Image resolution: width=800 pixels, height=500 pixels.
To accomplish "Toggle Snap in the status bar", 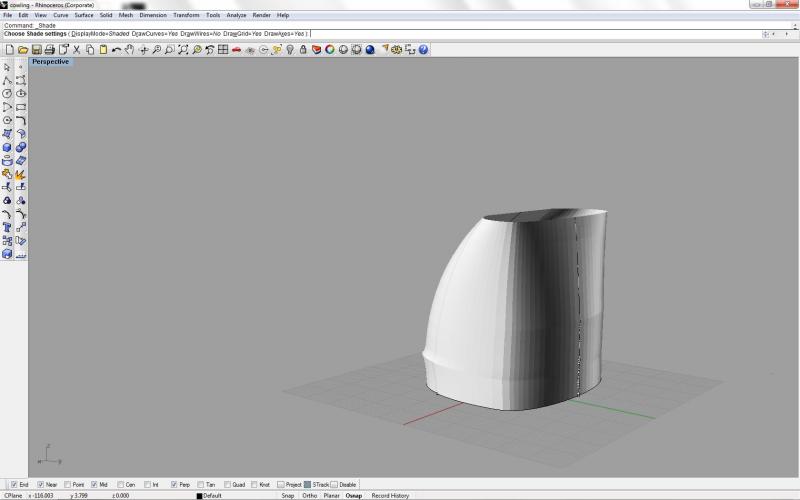I will (288, 495).
